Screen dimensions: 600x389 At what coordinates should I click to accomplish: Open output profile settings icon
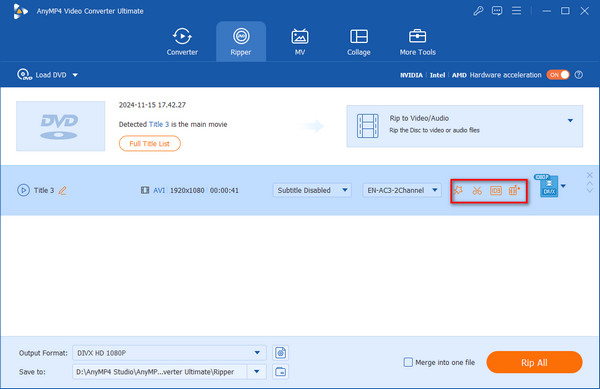pos(280,353)
